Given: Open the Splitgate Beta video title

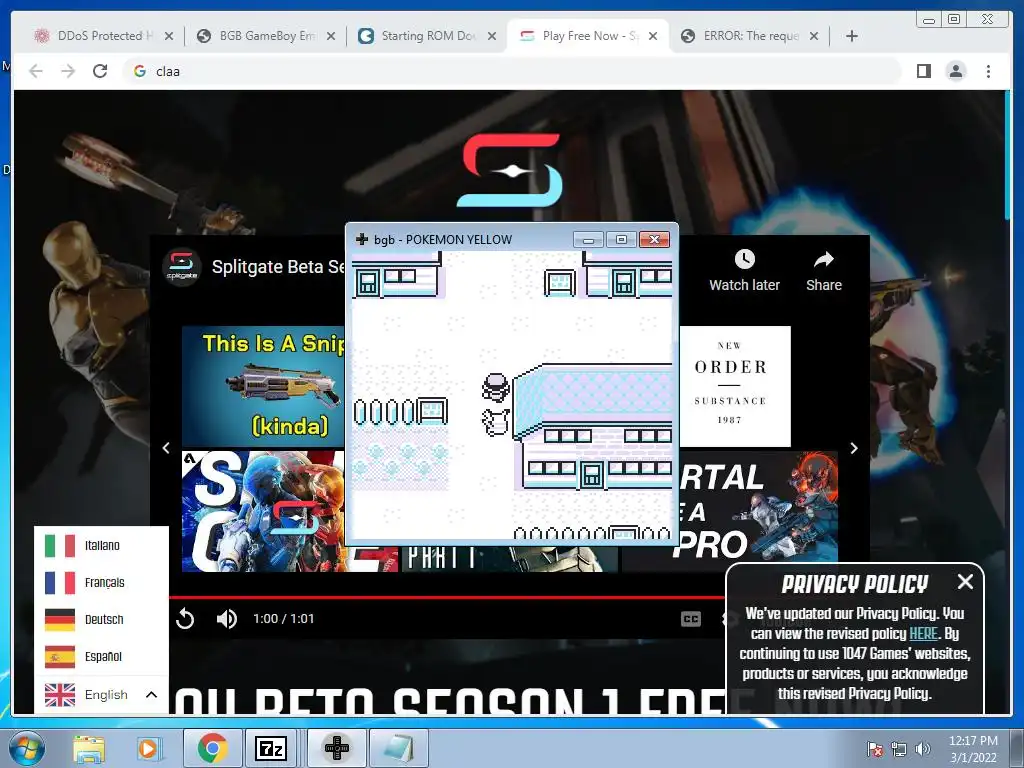Looking at the screenshot, I should (x=278, y=266).
